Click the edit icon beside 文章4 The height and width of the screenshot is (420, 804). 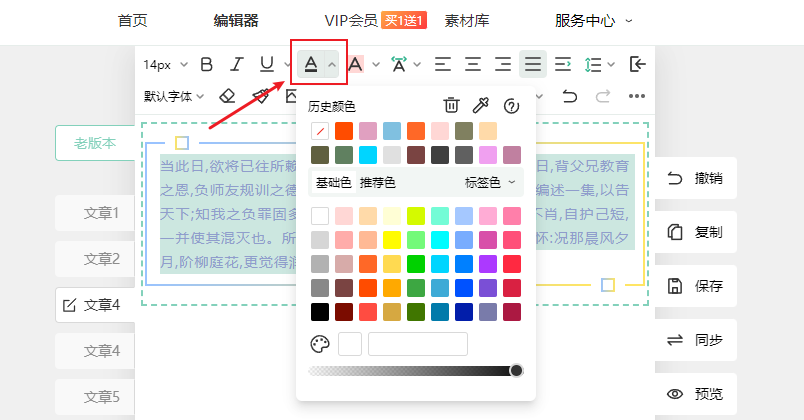coord(69,306)
